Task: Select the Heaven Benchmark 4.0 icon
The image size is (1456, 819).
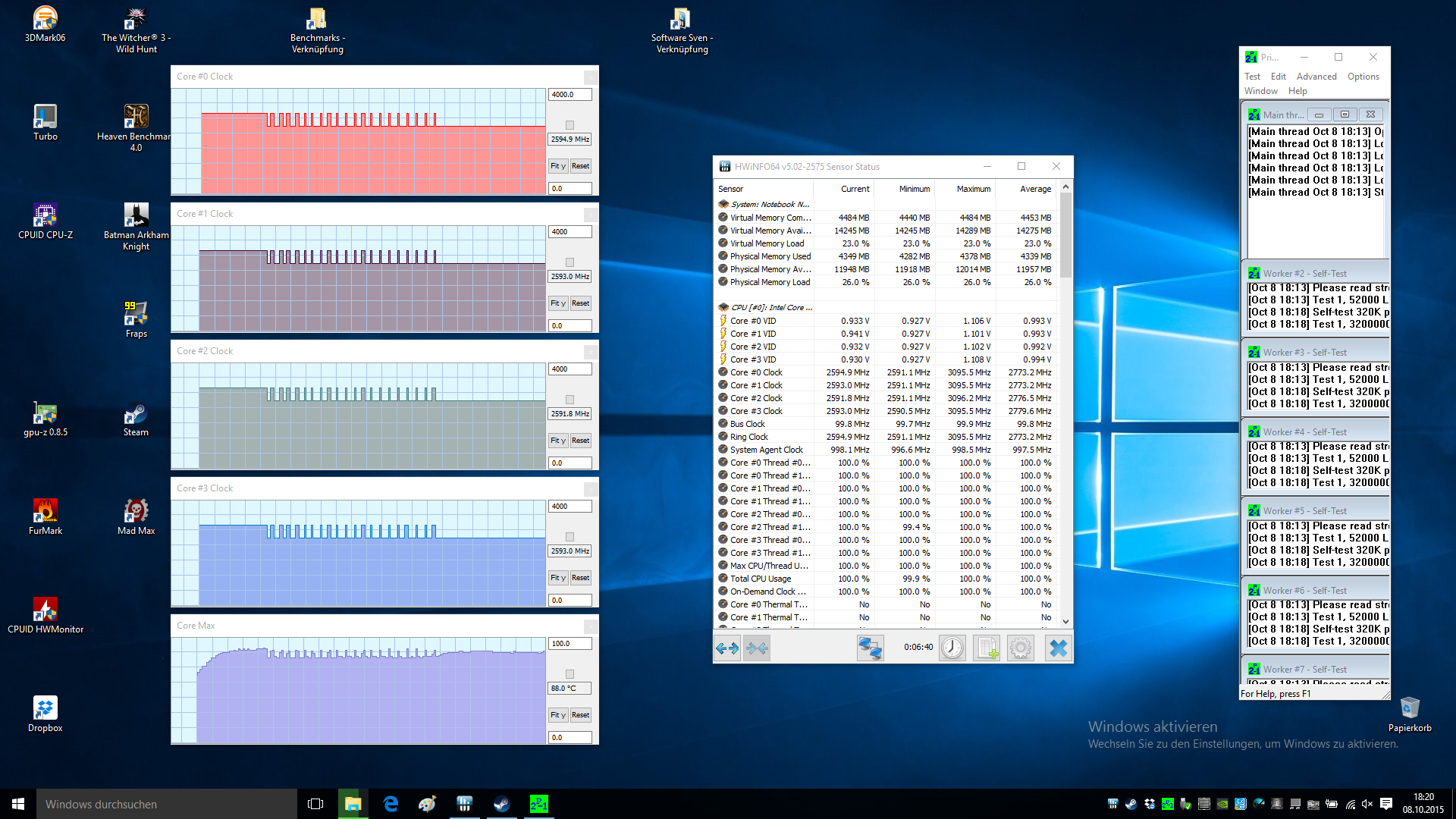Action: click(136, 127)
